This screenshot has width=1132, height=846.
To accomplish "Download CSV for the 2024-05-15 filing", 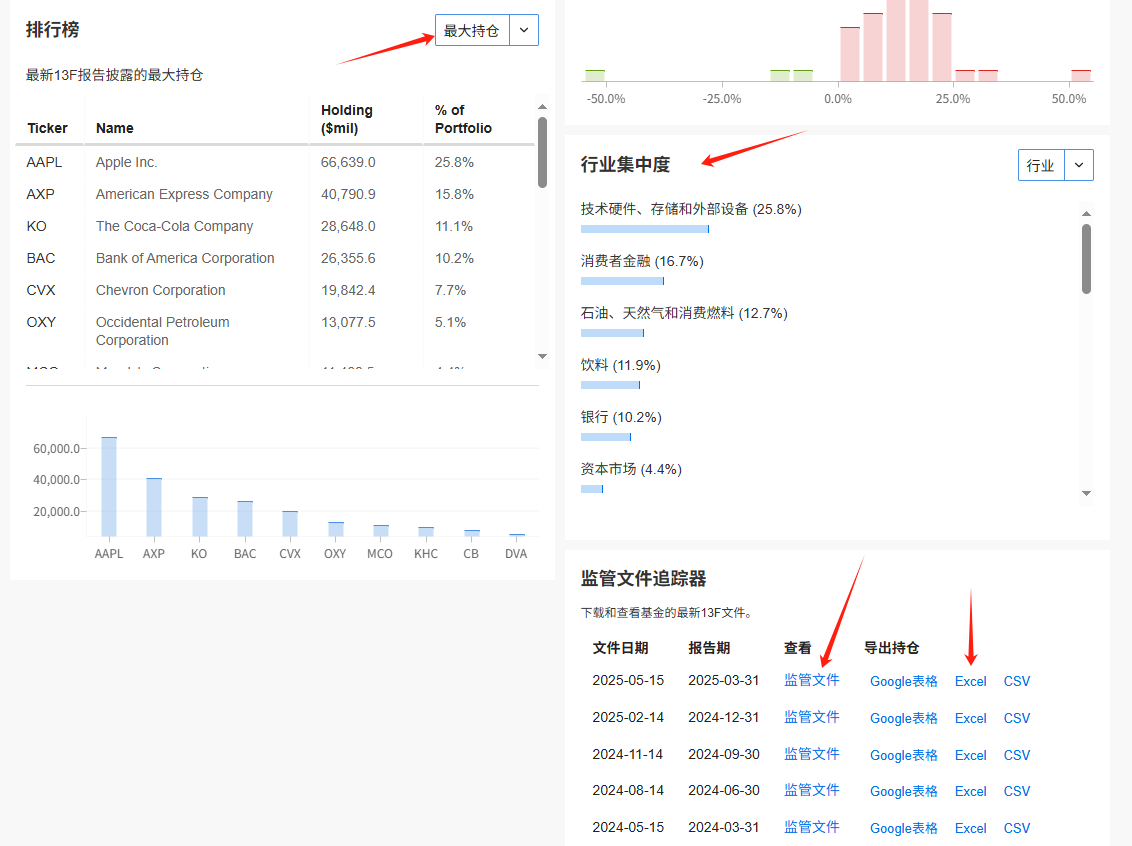I will click(x=1016, y=827).
